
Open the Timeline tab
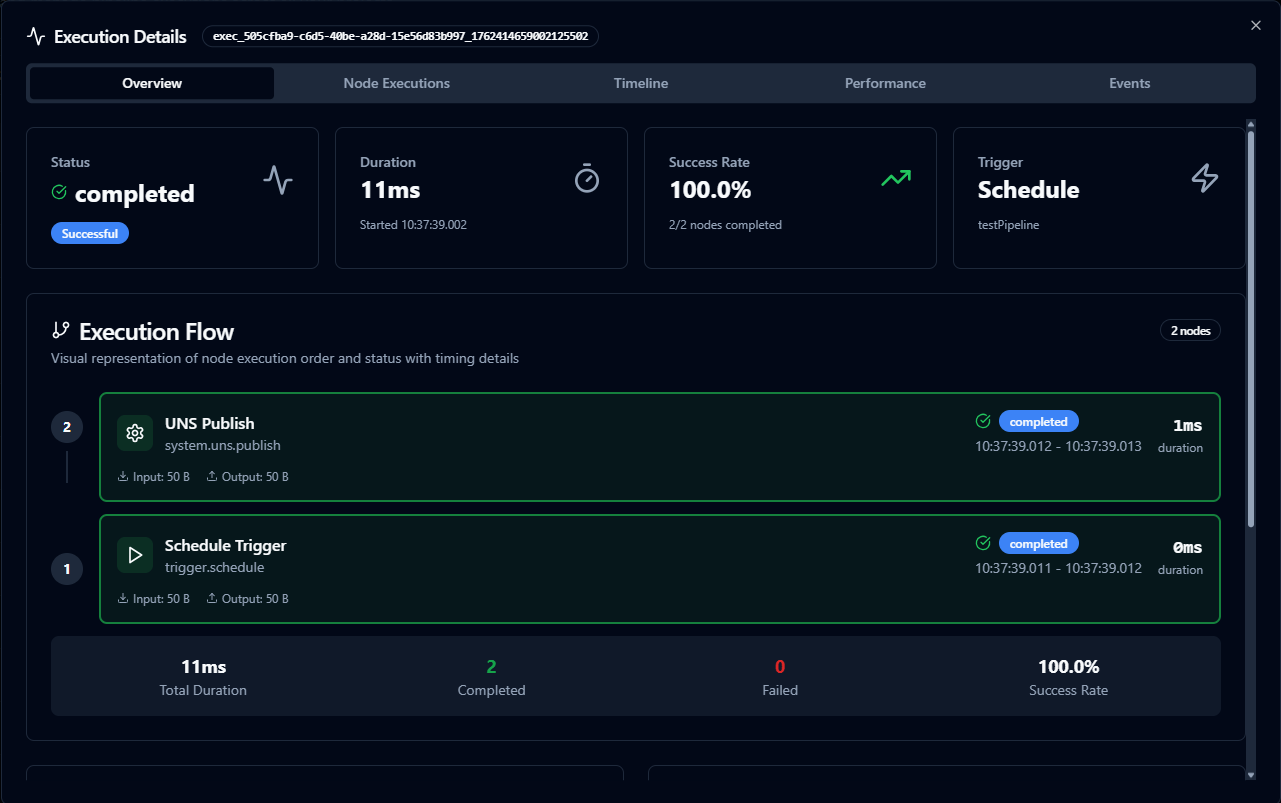641,83
